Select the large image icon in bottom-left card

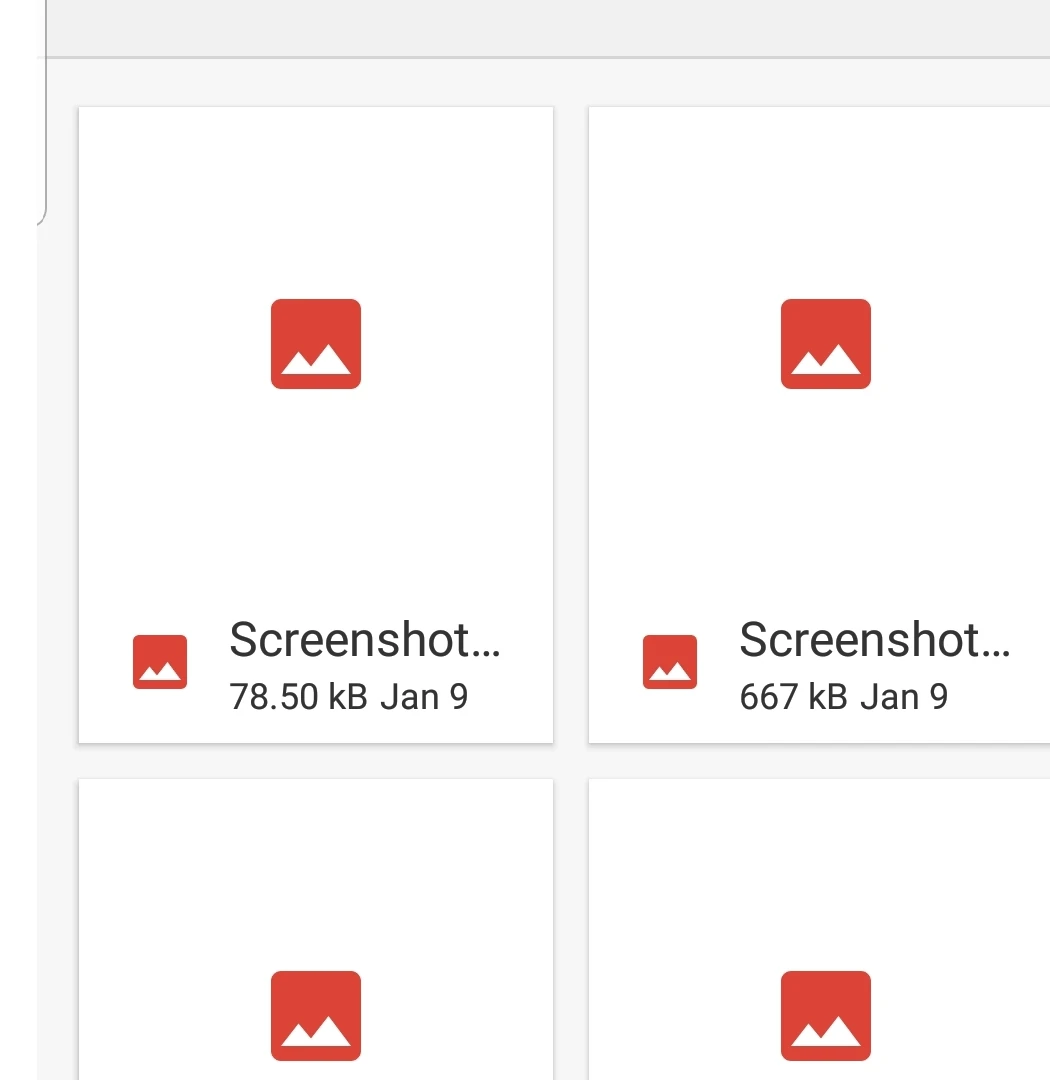click(315, 1015)
